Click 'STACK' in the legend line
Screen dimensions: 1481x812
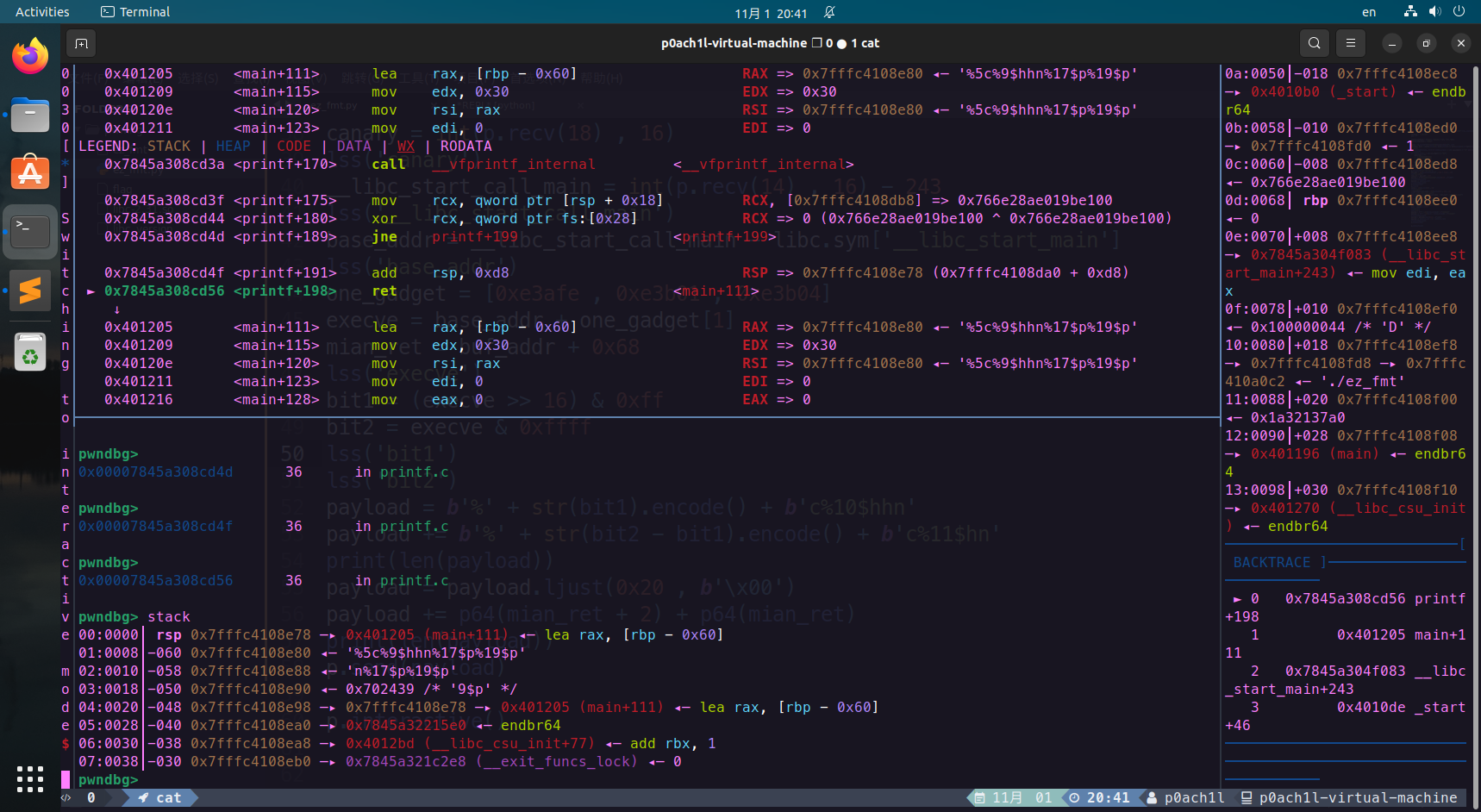tap(168, 147)
